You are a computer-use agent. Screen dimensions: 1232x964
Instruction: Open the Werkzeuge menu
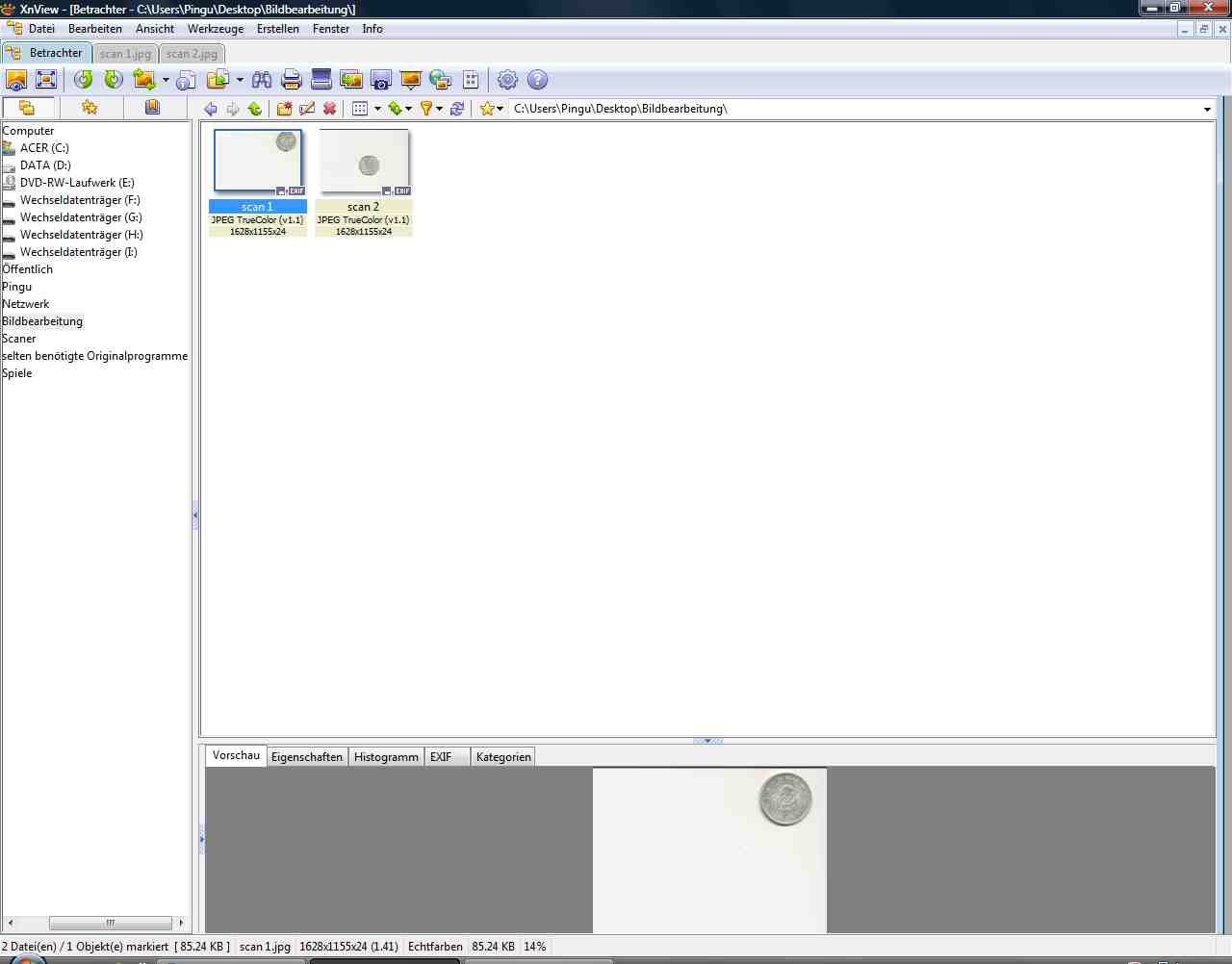click(216, 29)
